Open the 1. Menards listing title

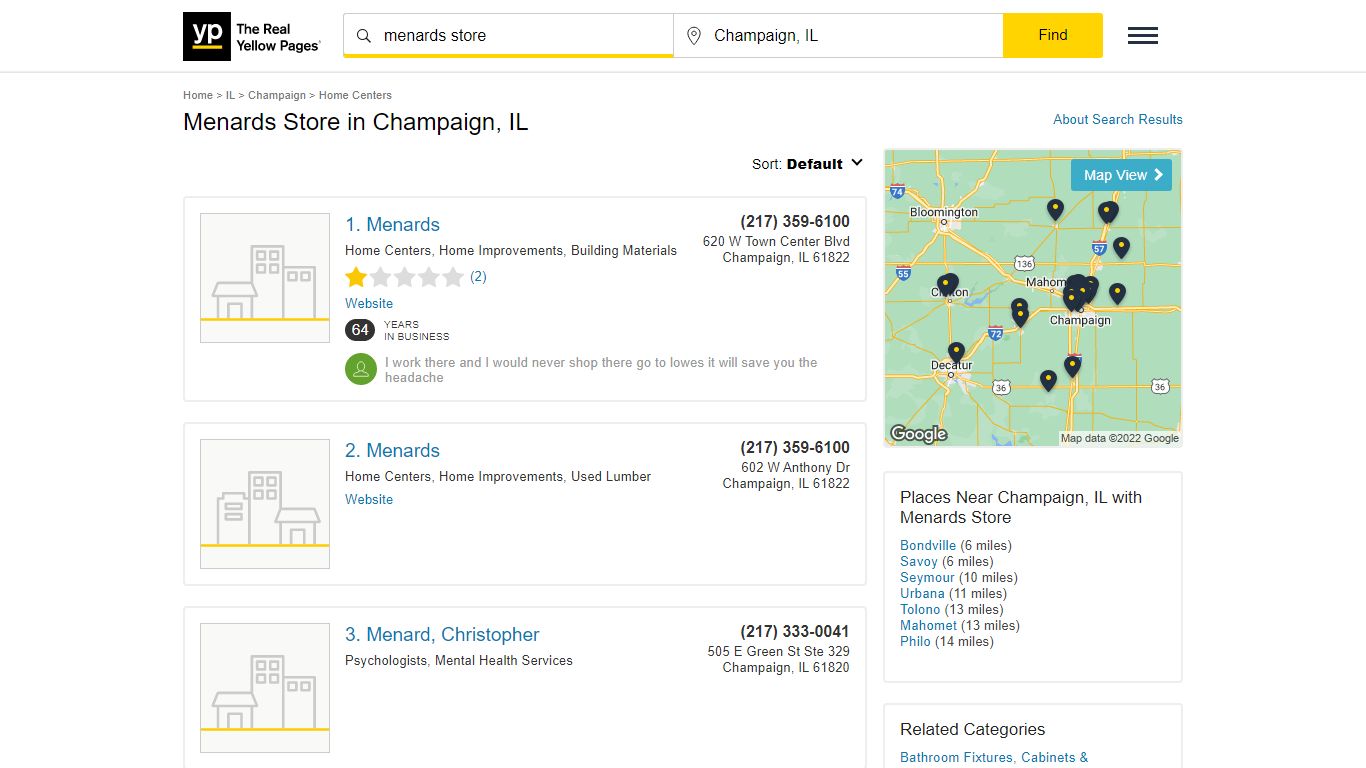[x=392, y=225]
